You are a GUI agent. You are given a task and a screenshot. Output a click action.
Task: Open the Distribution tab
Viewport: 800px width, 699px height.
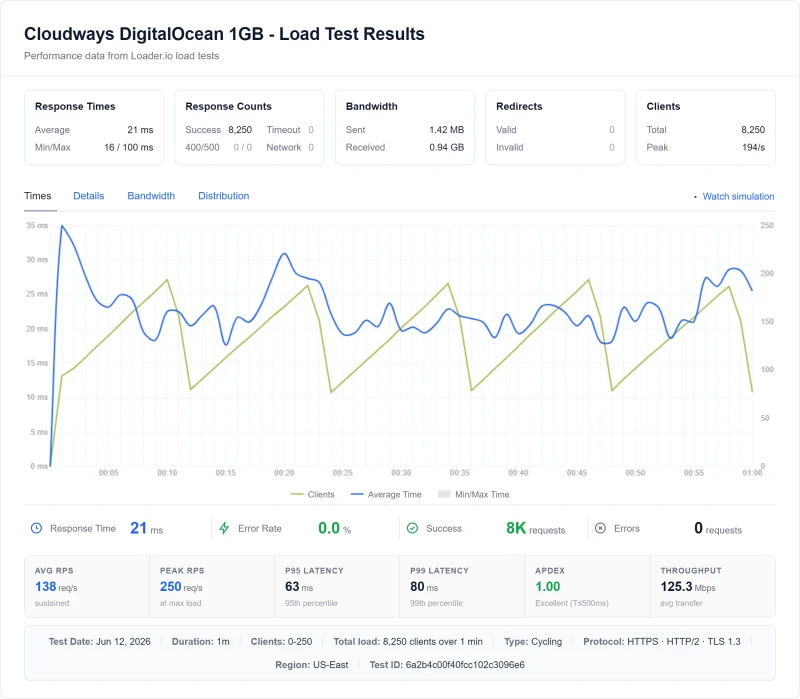tap(223, 196)
